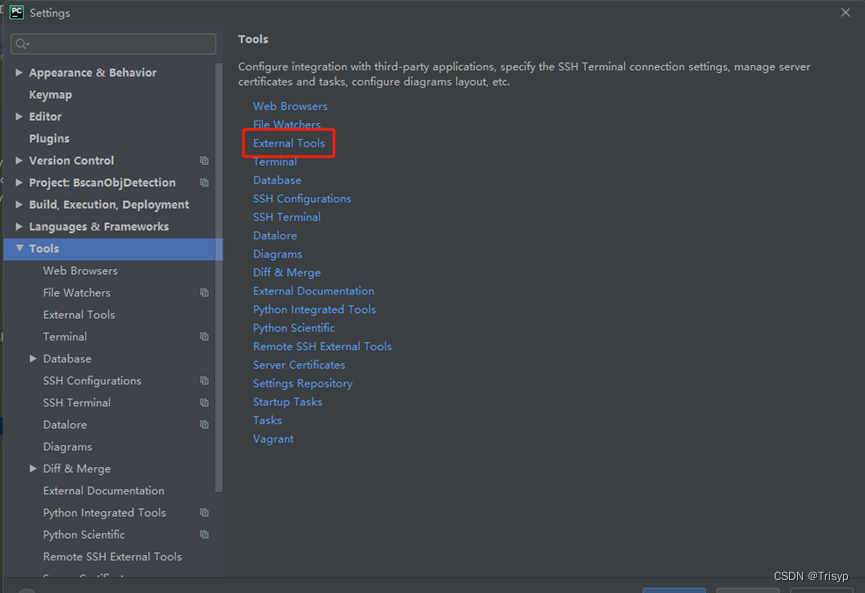Click the search magnifier icon in settings search

tap(22, 44)
